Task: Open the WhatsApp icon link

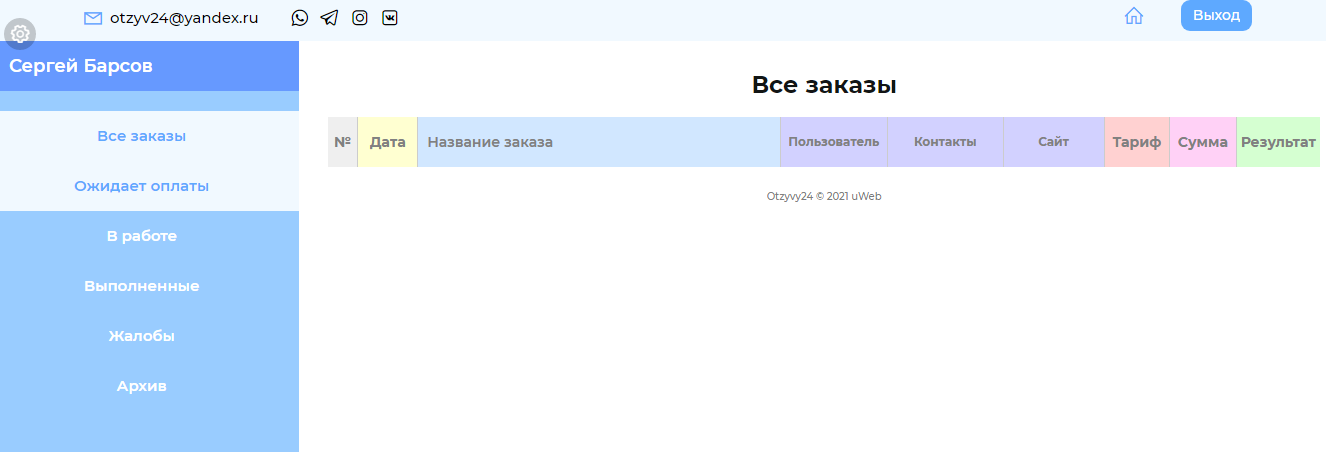Action: (300, 17)
